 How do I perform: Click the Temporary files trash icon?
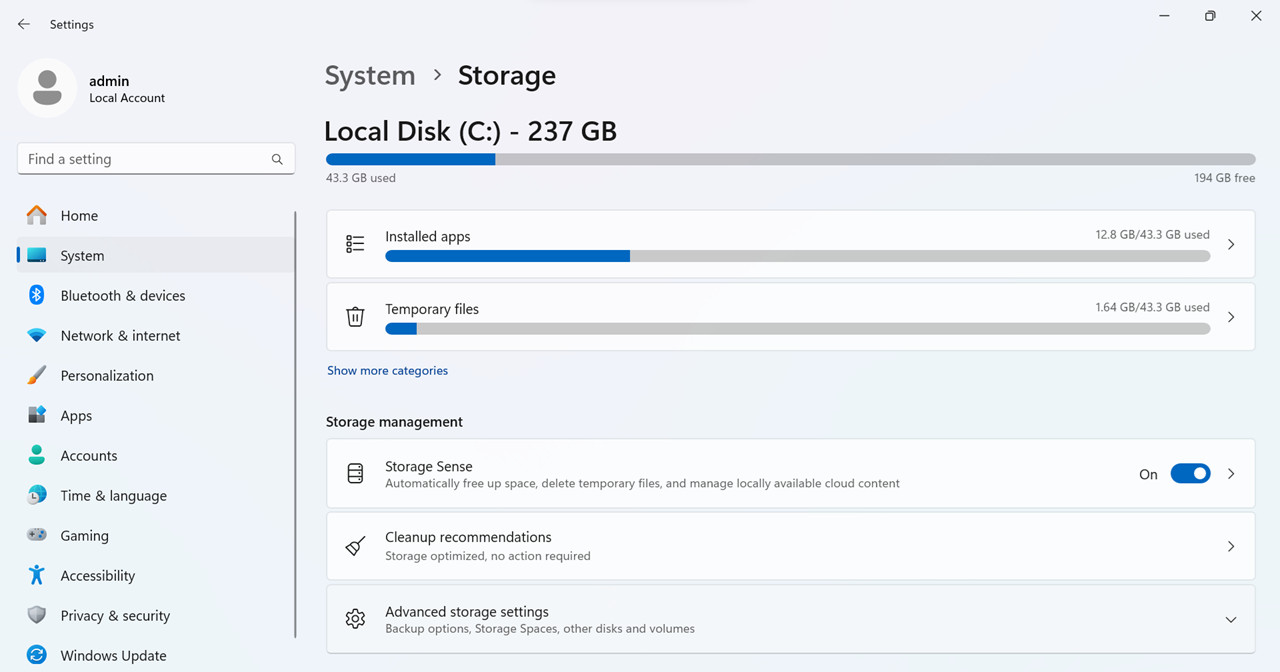(355, 317)
